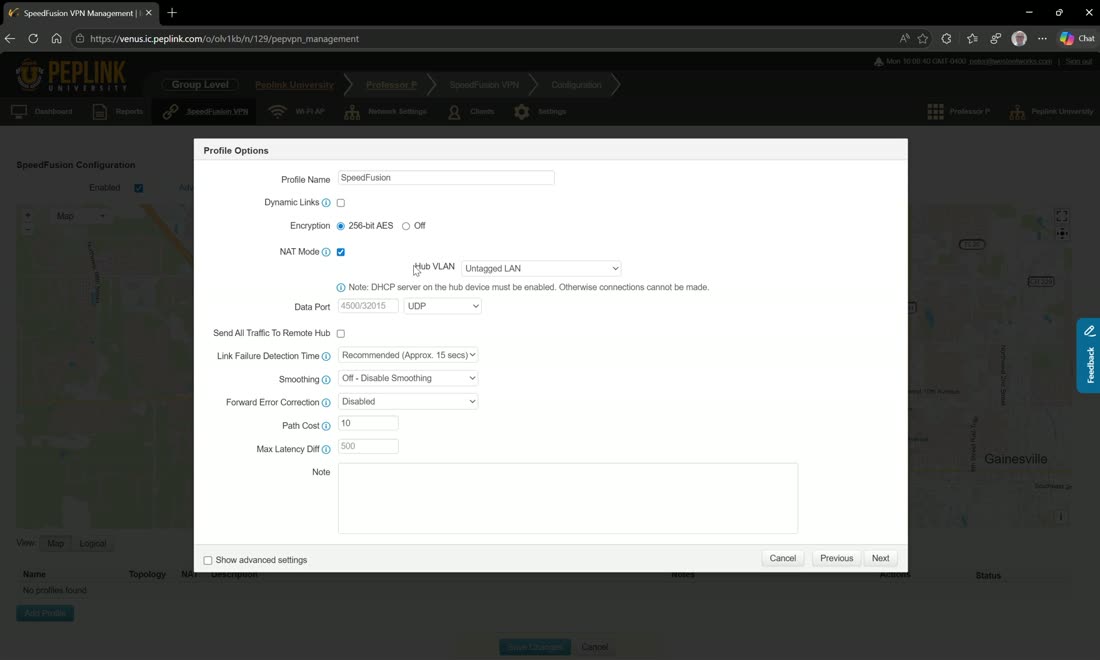
Task: Click the Profile Name text field
Action: point(446,177)
